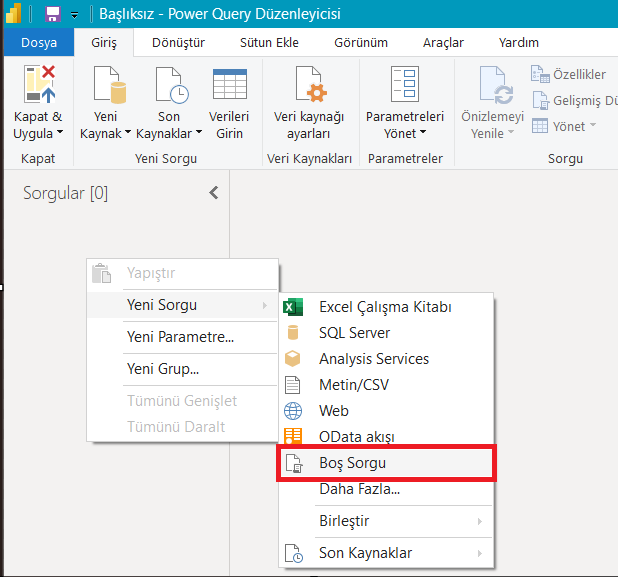The height and width of the screenshot is (577, 618).
Task: Click the Dosya file menu button
Action: [x=39, y=43]
